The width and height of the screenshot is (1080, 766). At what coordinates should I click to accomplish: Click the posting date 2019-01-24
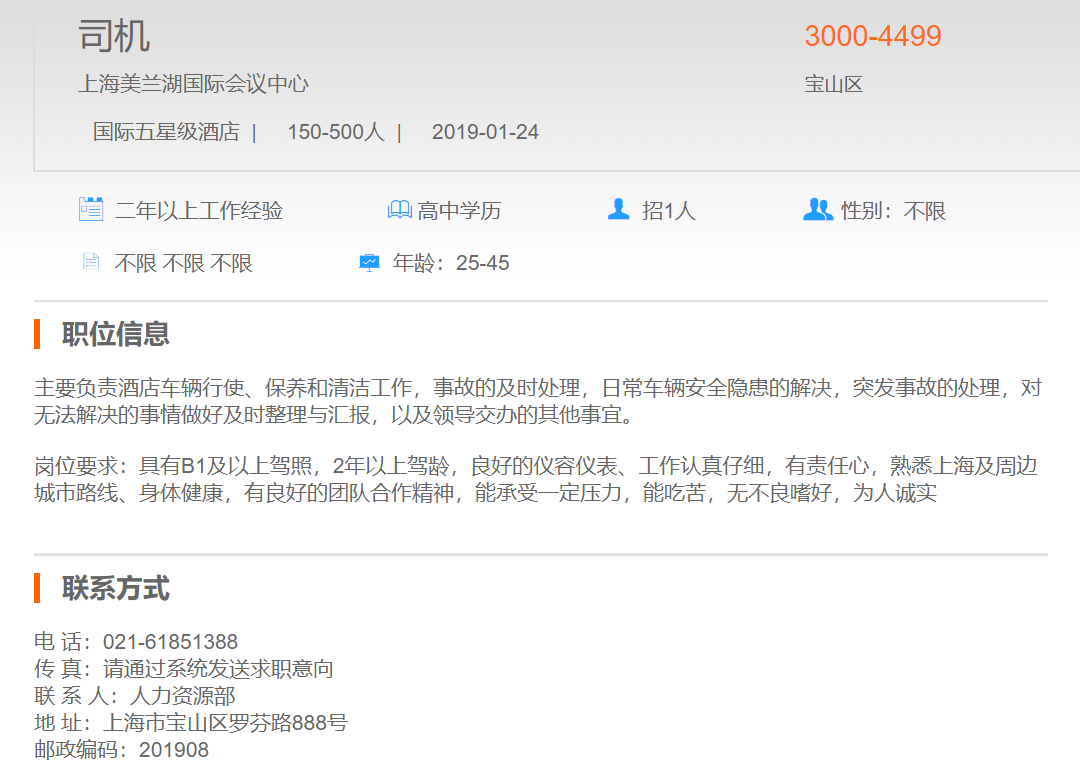(485, 132)
